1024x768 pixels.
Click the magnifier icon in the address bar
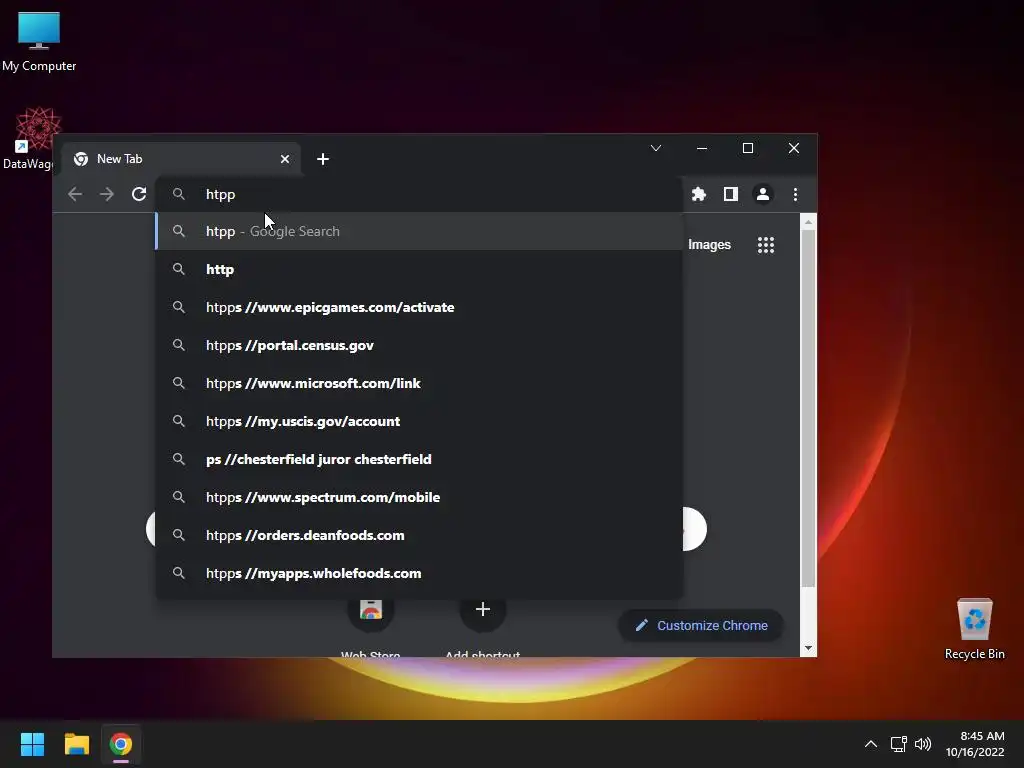(178, 194)
